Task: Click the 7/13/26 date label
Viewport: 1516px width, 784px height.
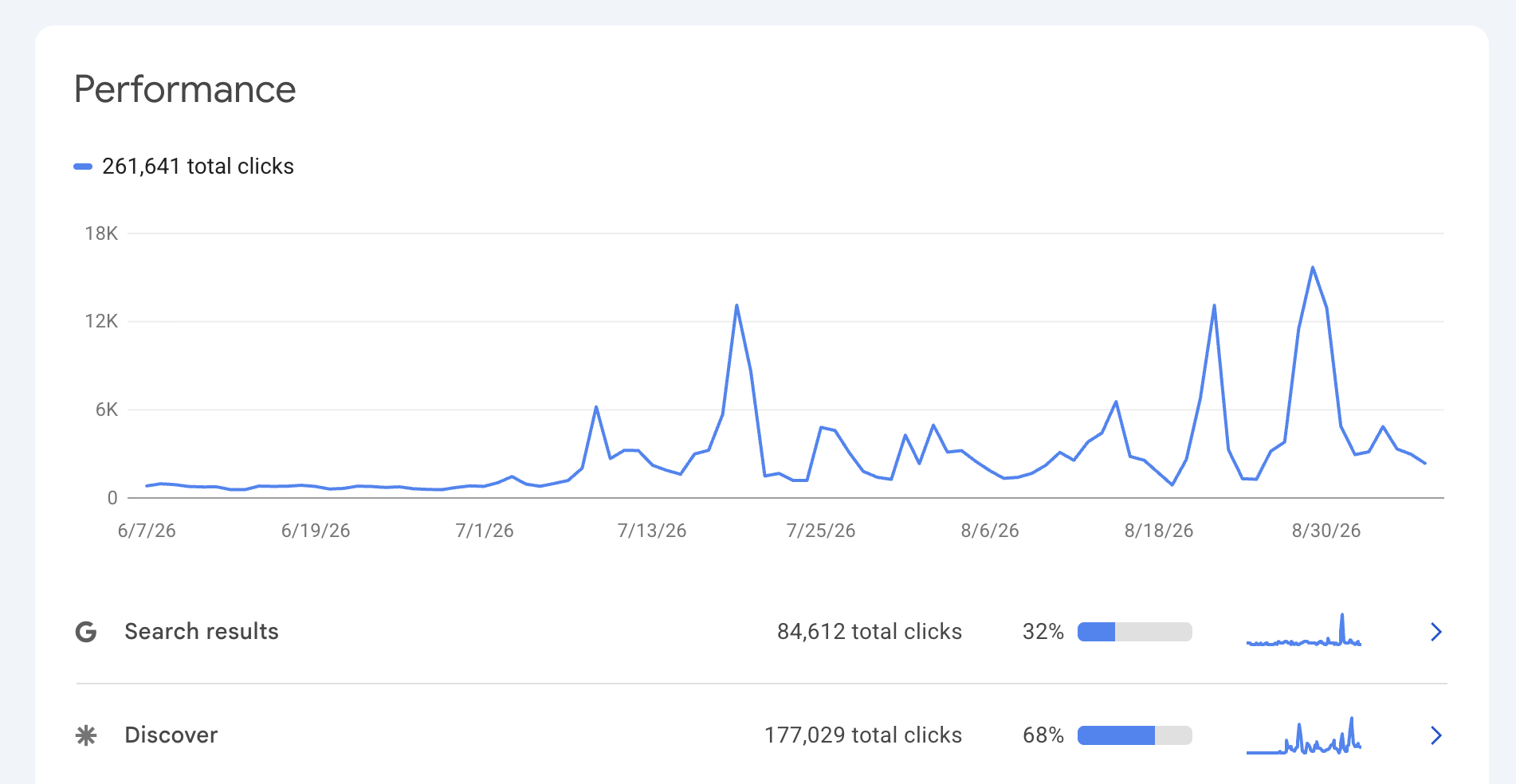Action: [x=652, y=531]
